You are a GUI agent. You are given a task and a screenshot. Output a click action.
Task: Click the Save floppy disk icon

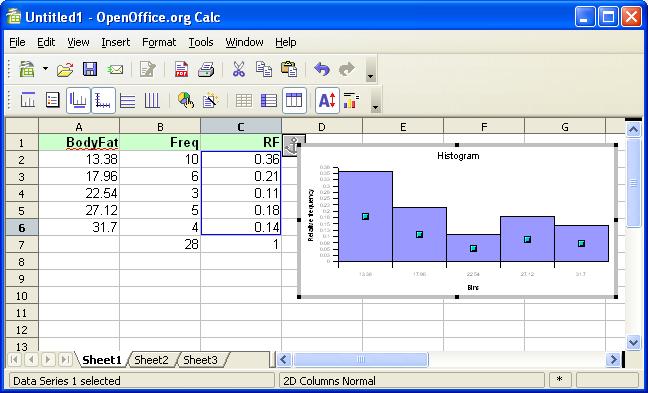coord(90,69)
